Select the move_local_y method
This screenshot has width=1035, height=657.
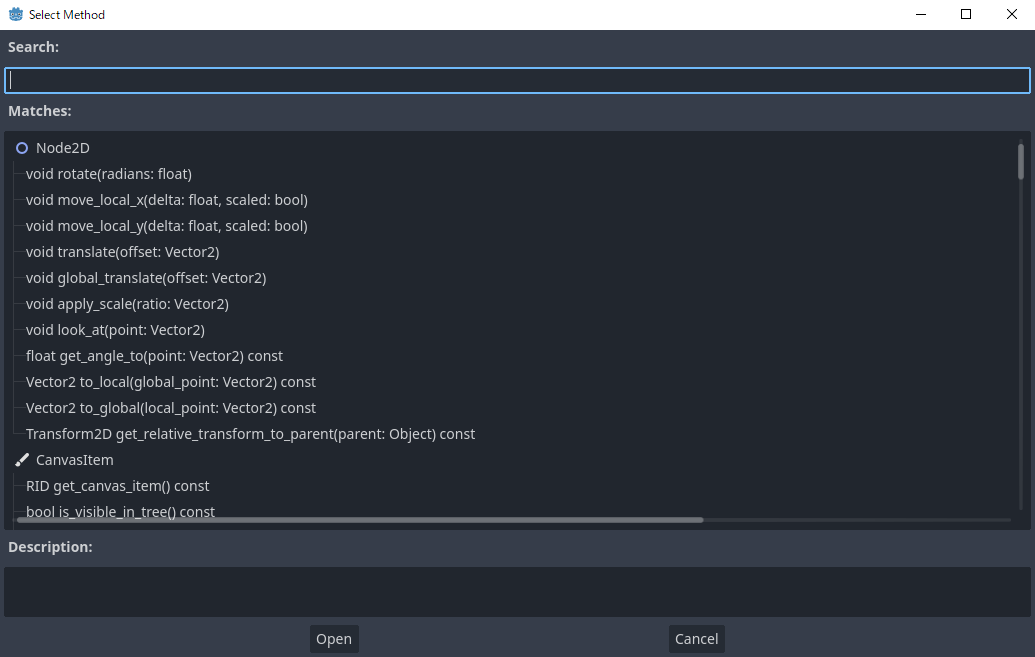[x=166, y=225]
